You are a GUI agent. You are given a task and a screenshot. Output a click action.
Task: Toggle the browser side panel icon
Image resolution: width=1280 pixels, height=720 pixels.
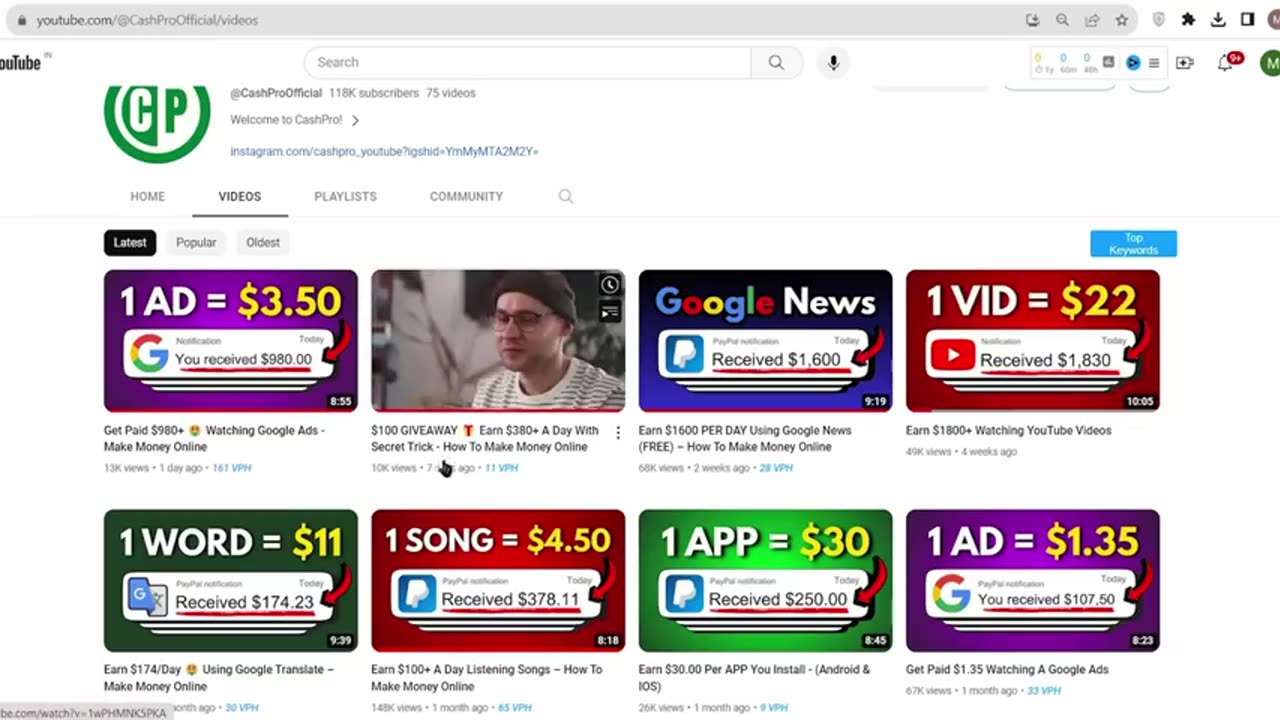pyautogui.click(x=1247, y=20)
